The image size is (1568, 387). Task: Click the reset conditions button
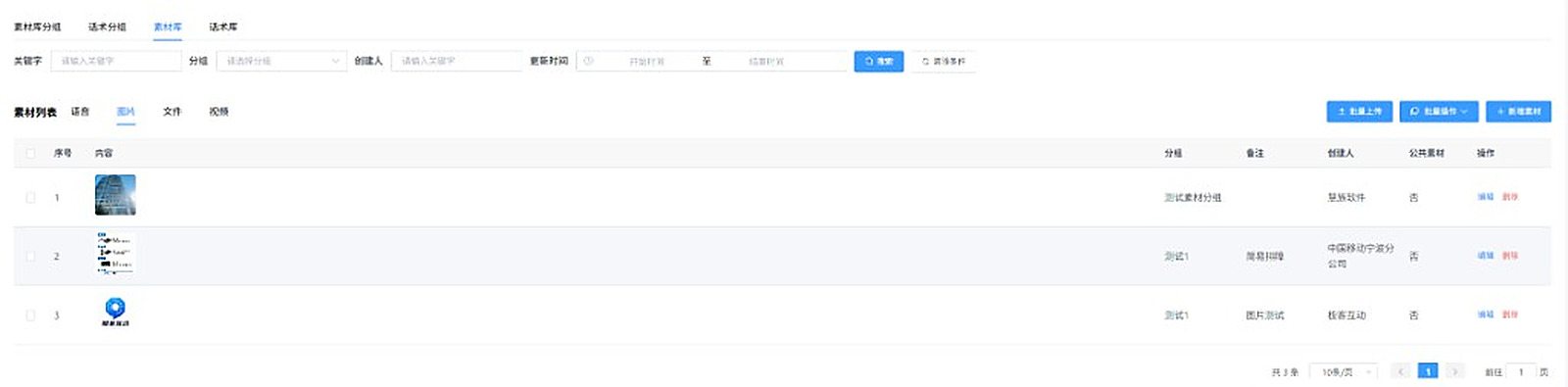(944, 61)
